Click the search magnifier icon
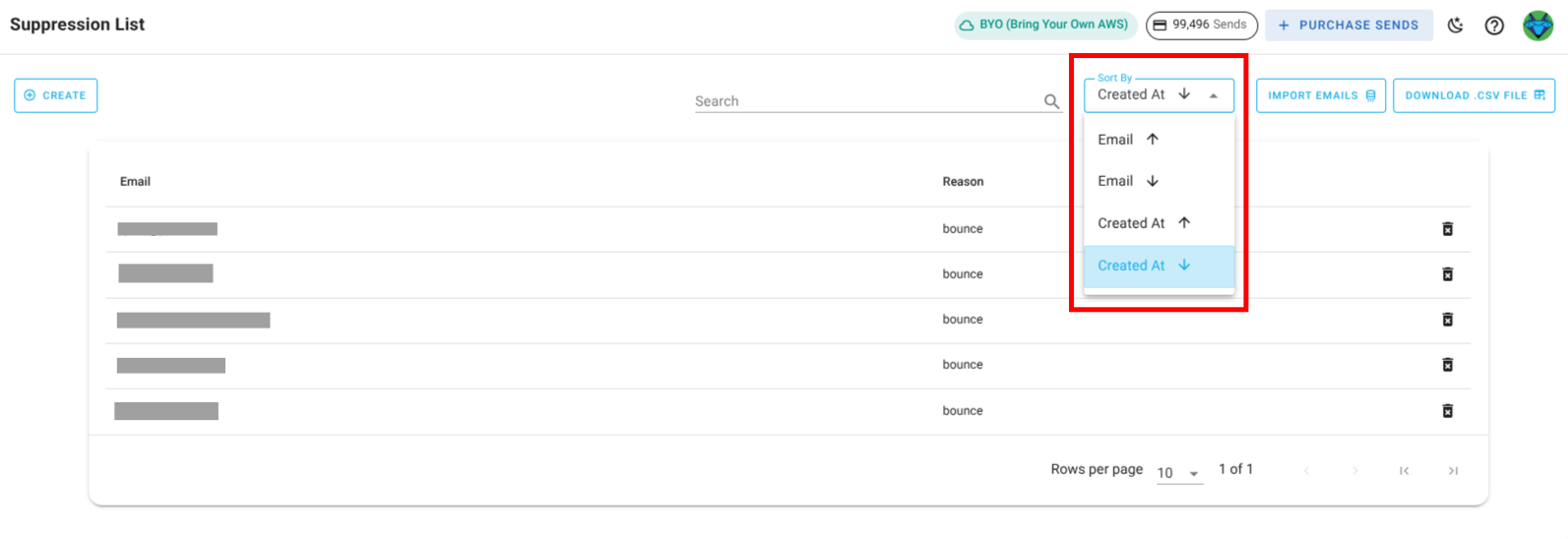Image resolution: width=1568 pixels, height=539 pixels. (x=1051, y=101)
